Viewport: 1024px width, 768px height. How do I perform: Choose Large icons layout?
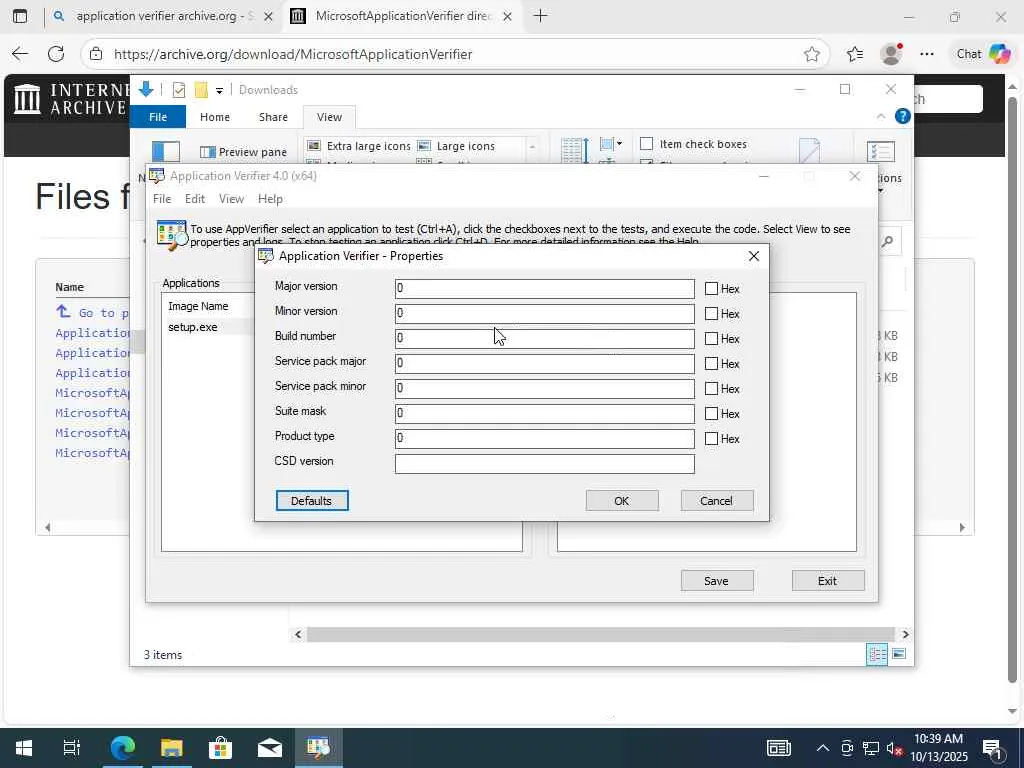[456, 146]
